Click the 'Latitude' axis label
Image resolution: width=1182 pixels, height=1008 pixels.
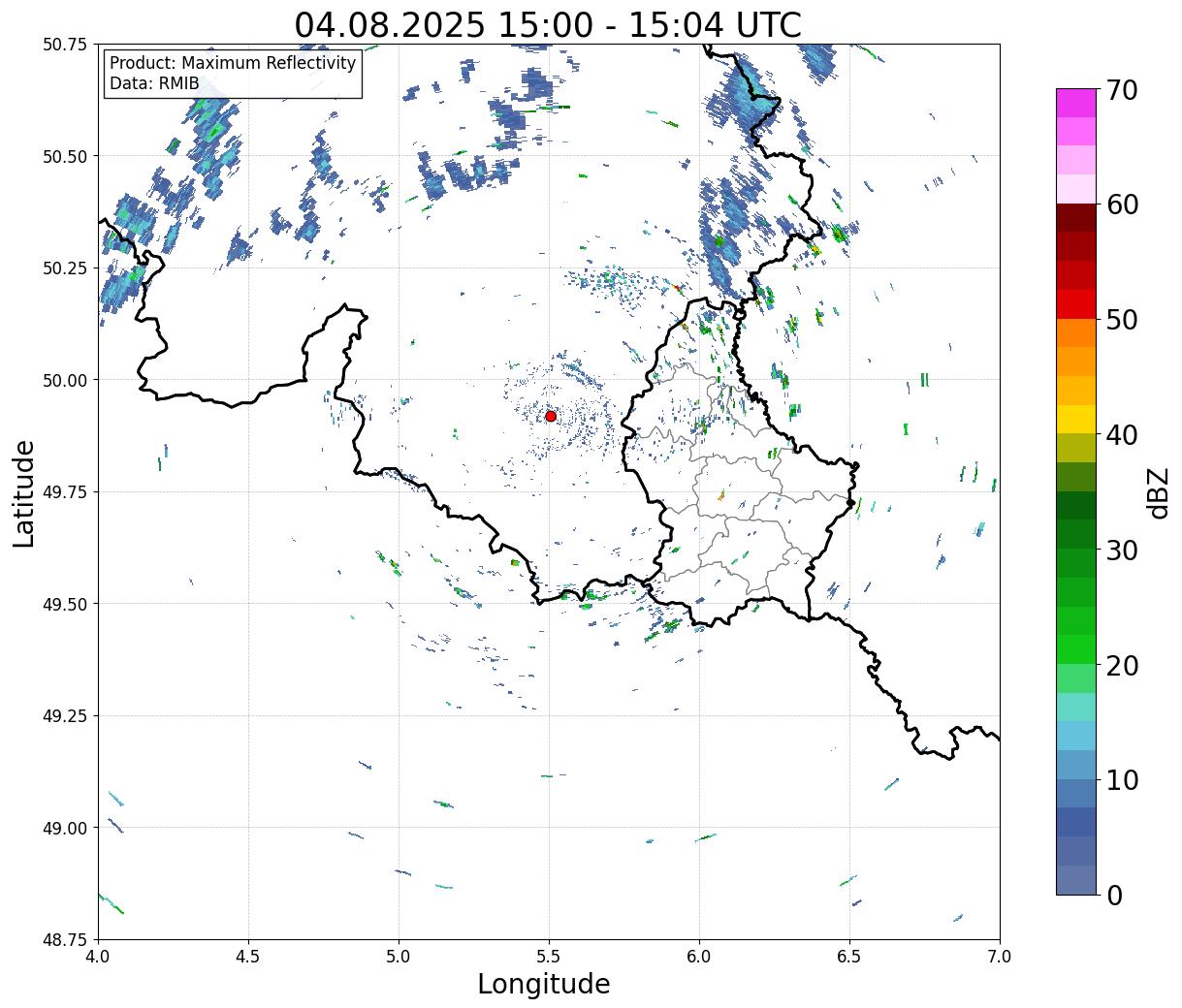[24, 493]
